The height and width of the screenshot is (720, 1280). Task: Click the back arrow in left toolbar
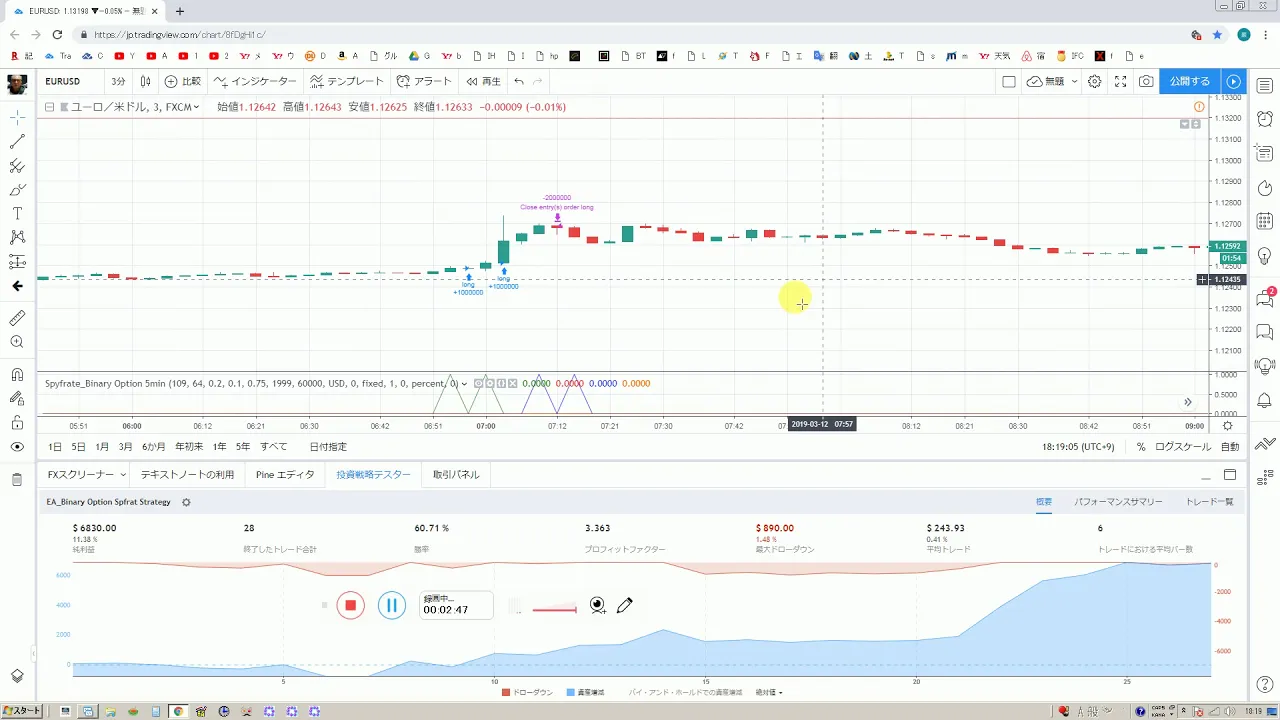coord(17,286)
